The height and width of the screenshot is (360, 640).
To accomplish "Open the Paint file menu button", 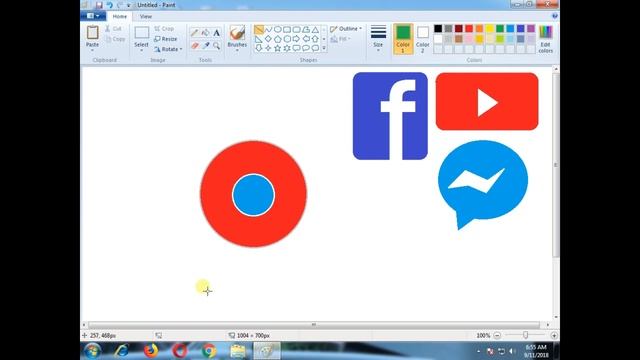I will (x=93, y=16).
